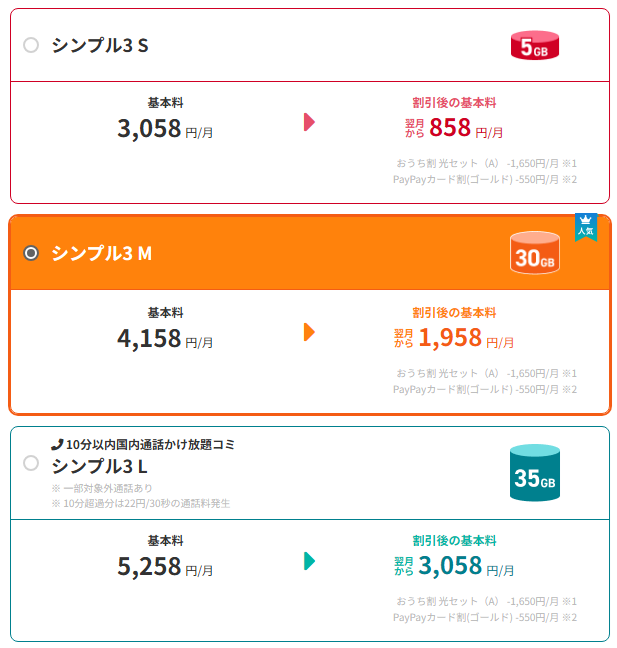Screen dimensions: 617x648
Task: Click the red 5GB data icon
Action: point(534,45)
